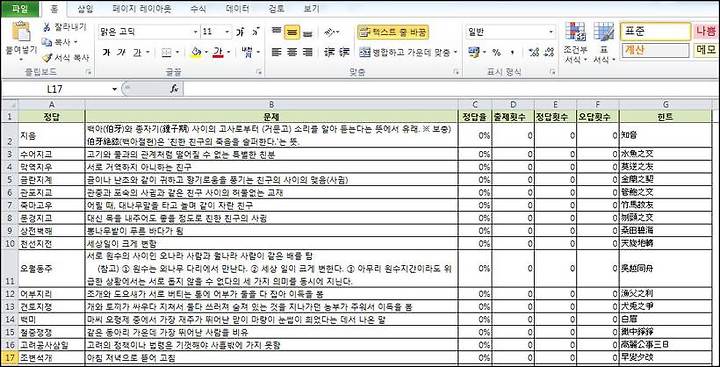Increase font size with the larger 가 icon

240,32
